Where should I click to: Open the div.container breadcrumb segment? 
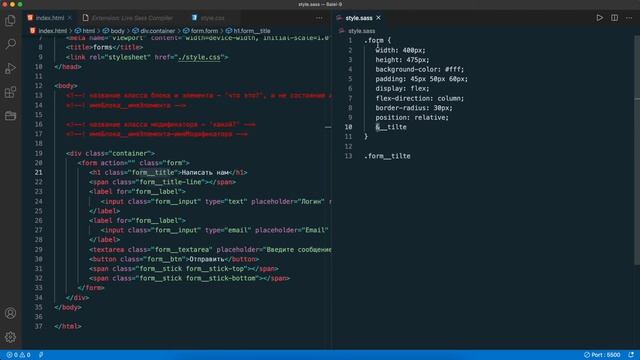(x=157, y=31)
